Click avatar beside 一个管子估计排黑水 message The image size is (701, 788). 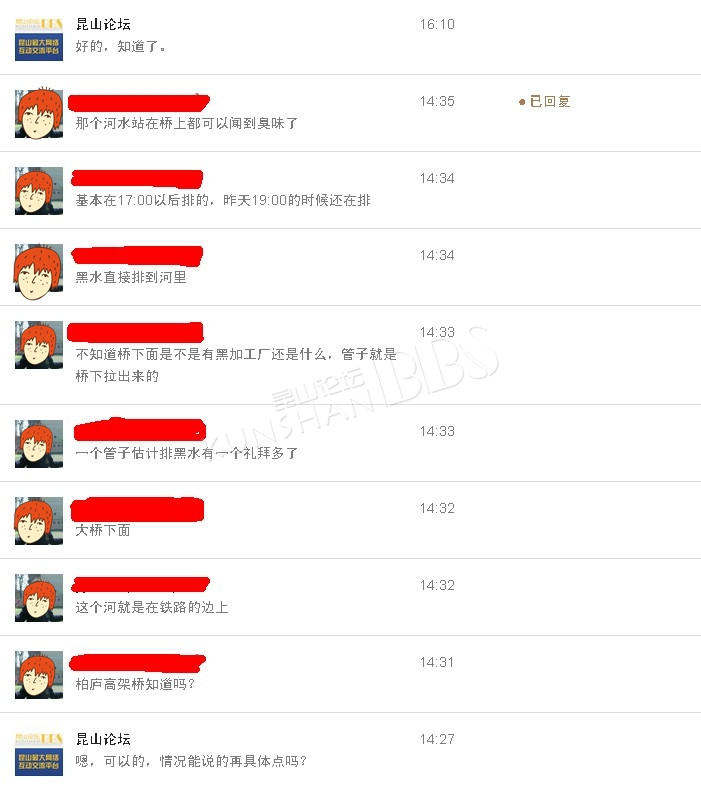39,444
